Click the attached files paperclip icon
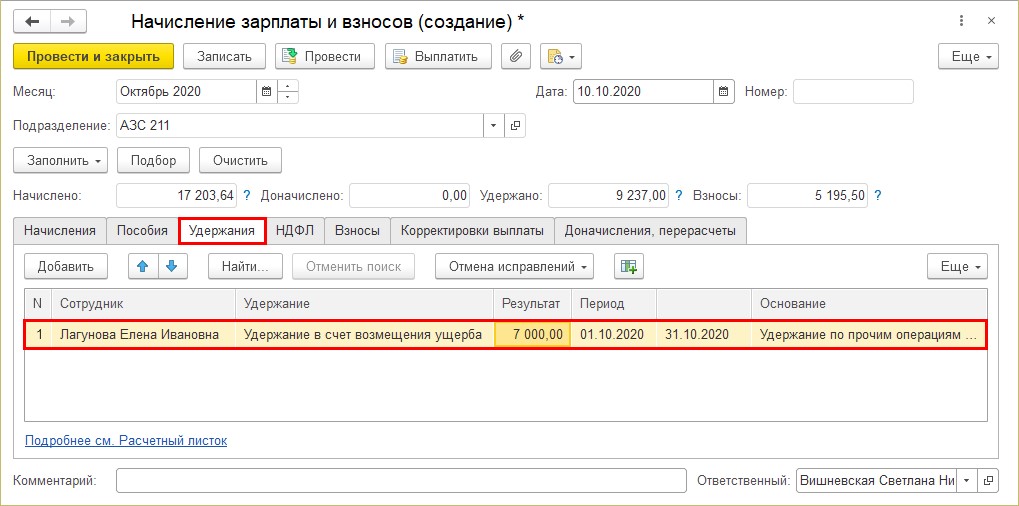Image resolution: width=1019 pixels, height=506 pixels. [515, 56]
